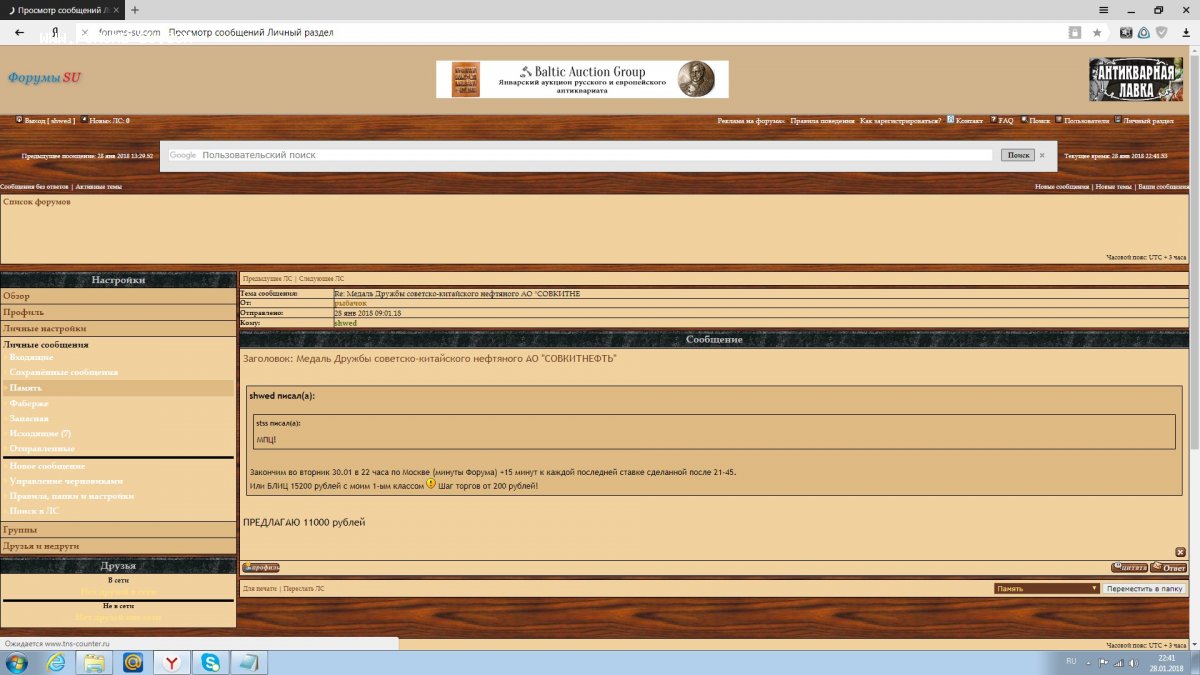Expand the Память folder dropdown
The image size is (1200, 675).
[1047, 589]
